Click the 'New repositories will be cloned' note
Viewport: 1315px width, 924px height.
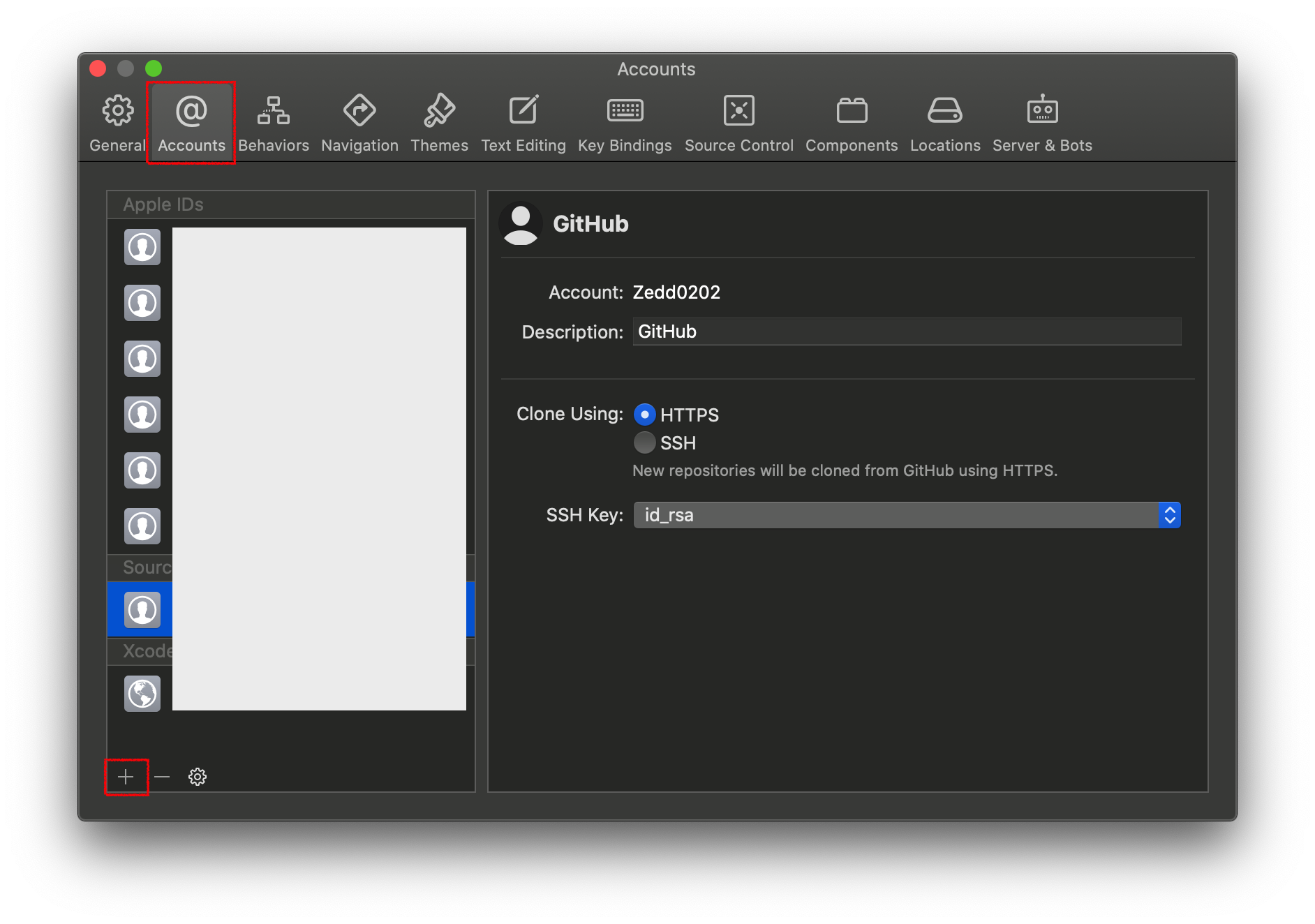[845, 470]
